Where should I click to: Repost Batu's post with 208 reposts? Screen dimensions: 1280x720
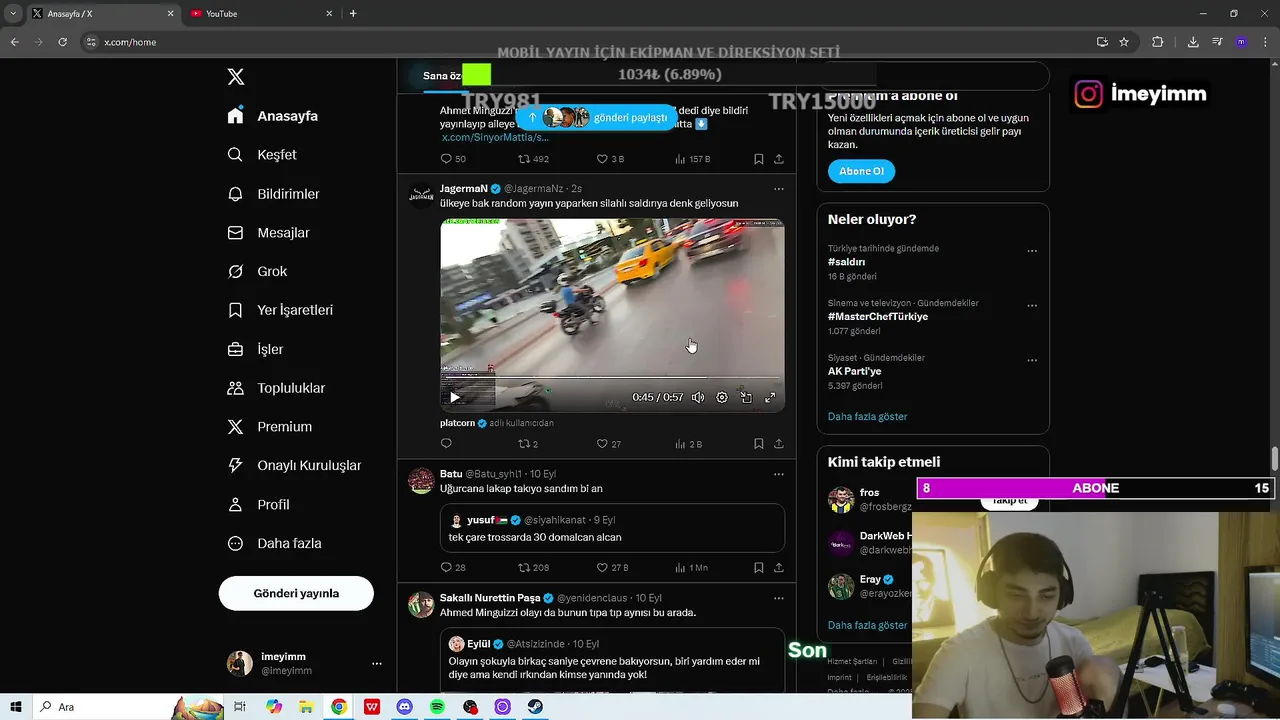[x=533, y=567]
